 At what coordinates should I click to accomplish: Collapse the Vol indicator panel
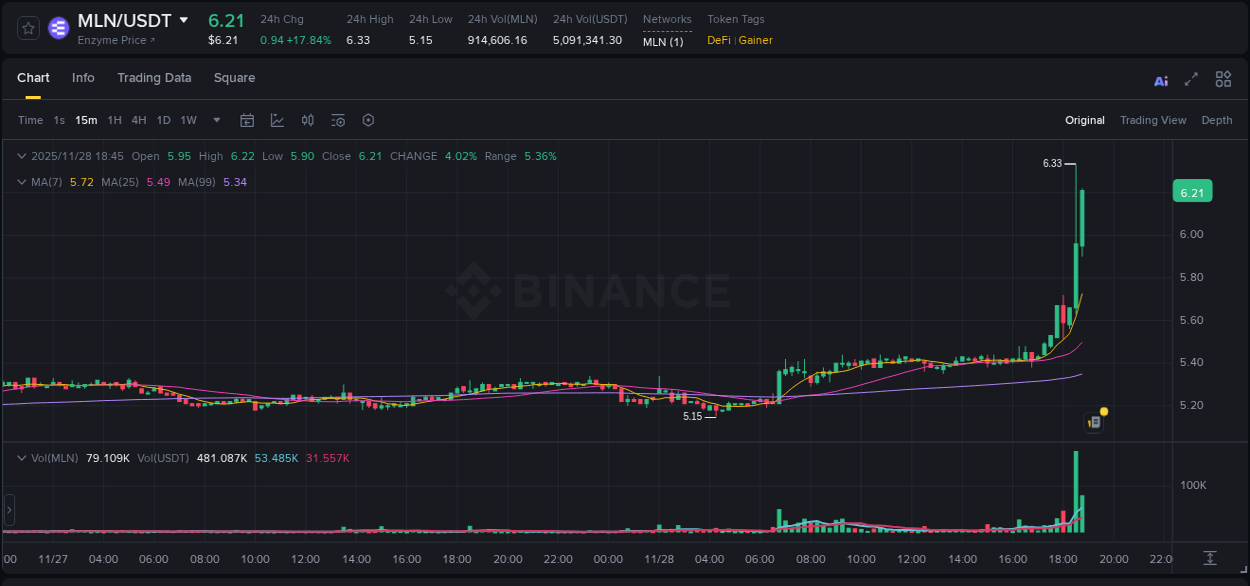(x=21, y=457)
